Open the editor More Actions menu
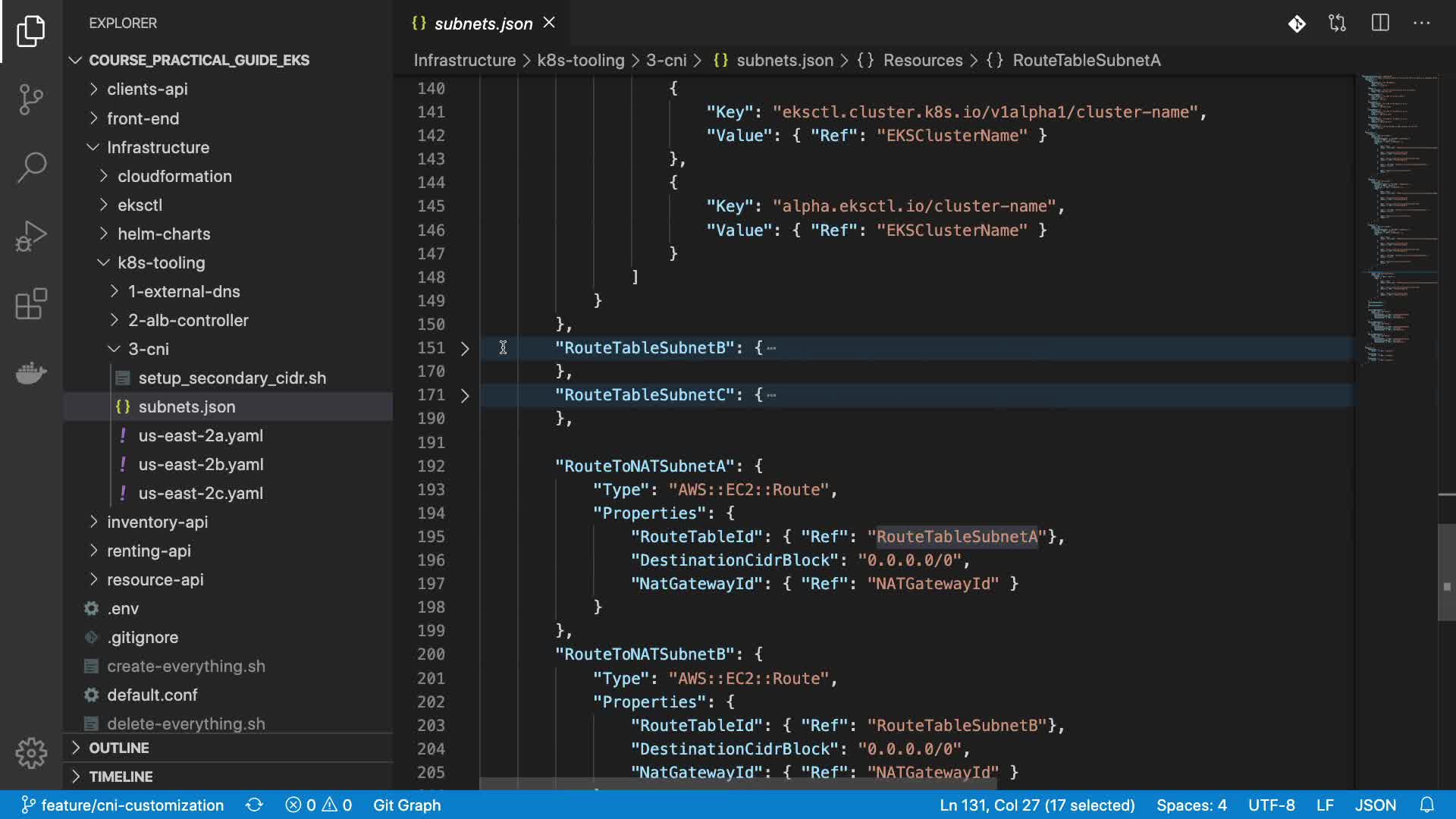The image size is (1456, 819). tap(1422, 24)
